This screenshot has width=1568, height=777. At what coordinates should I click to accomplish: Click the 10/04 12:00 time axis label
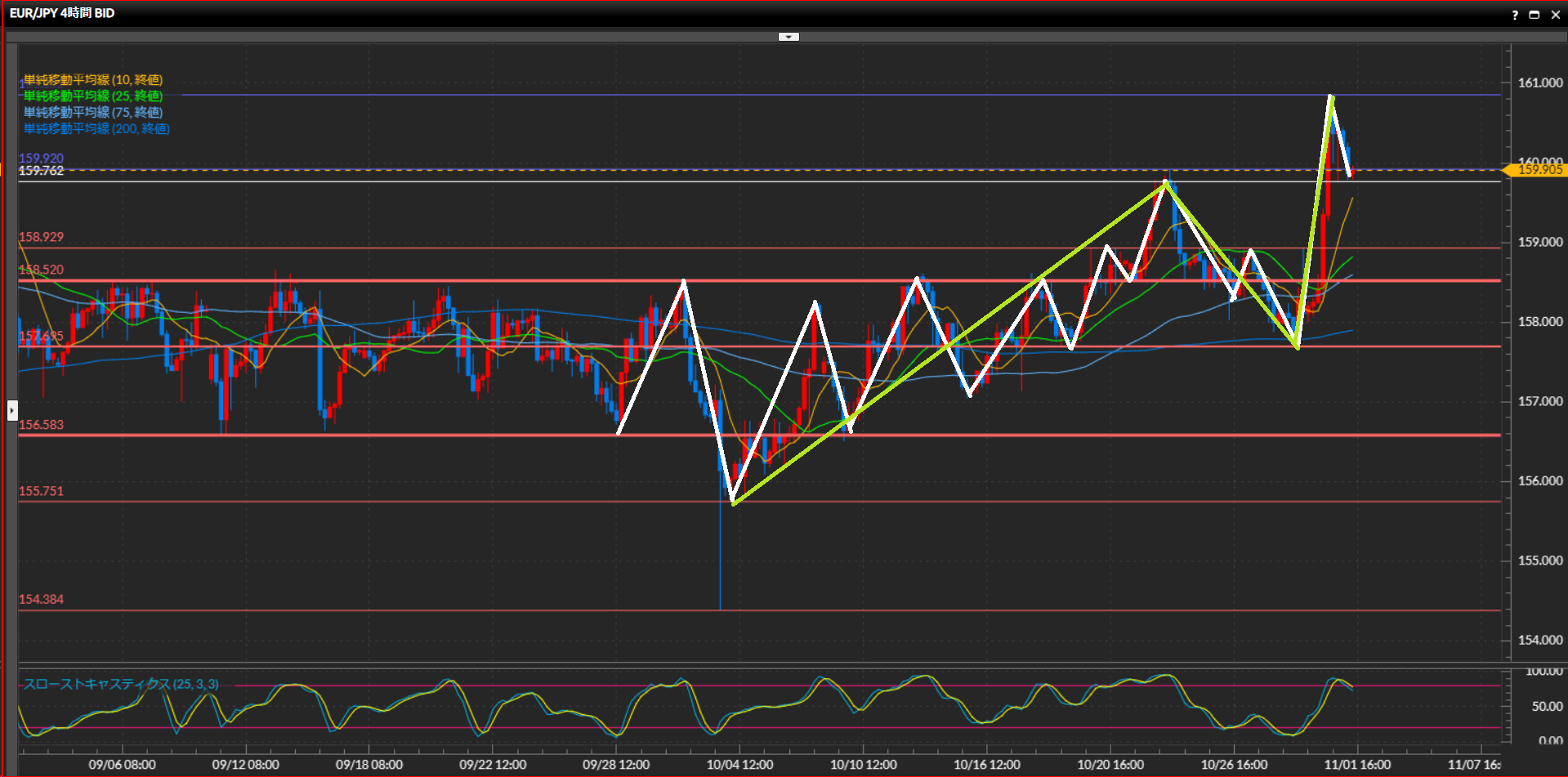click(x=739, y=765)
